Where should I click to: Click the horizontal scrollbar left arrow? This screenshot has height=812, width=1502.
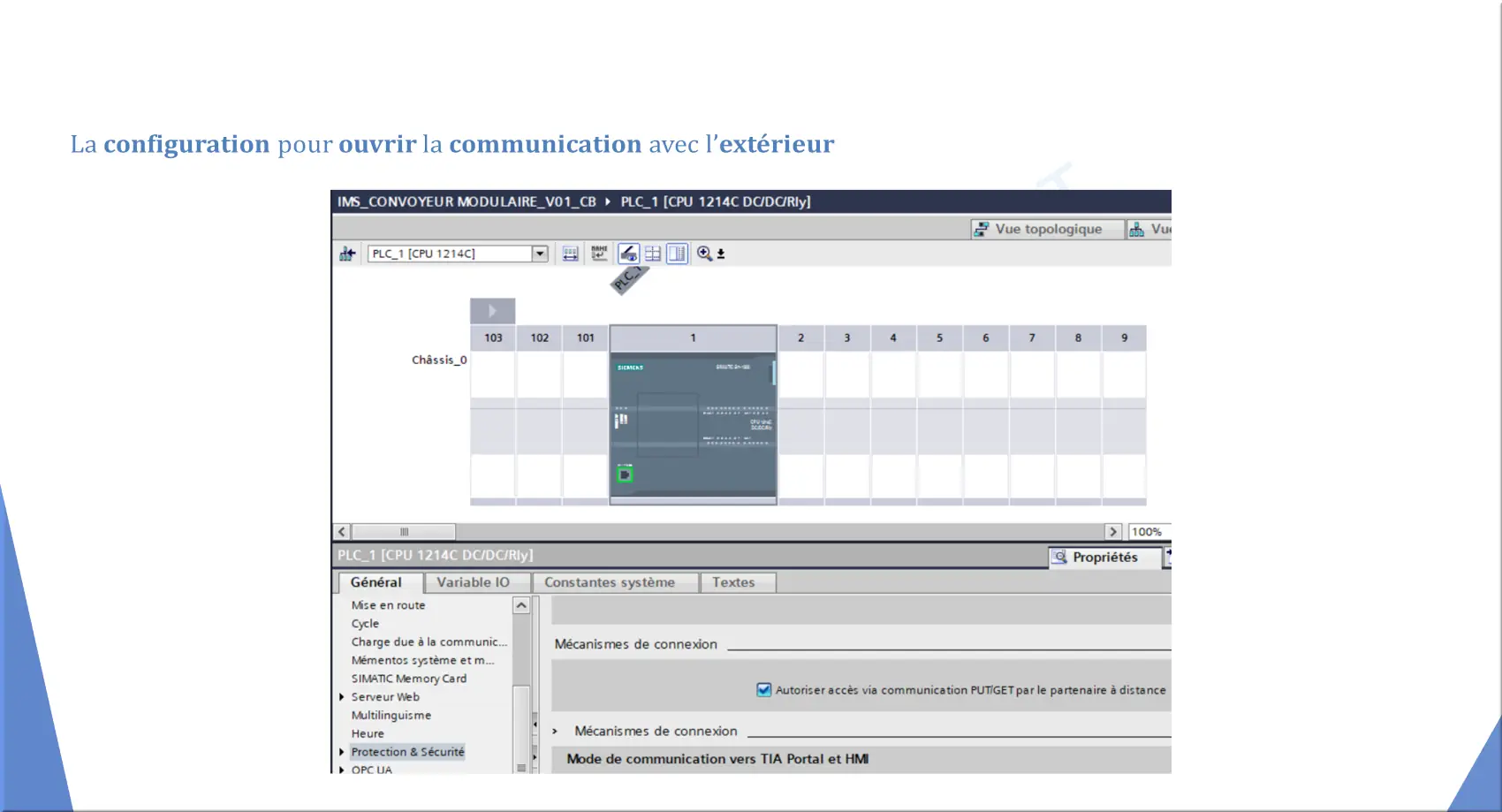point(342,532)
